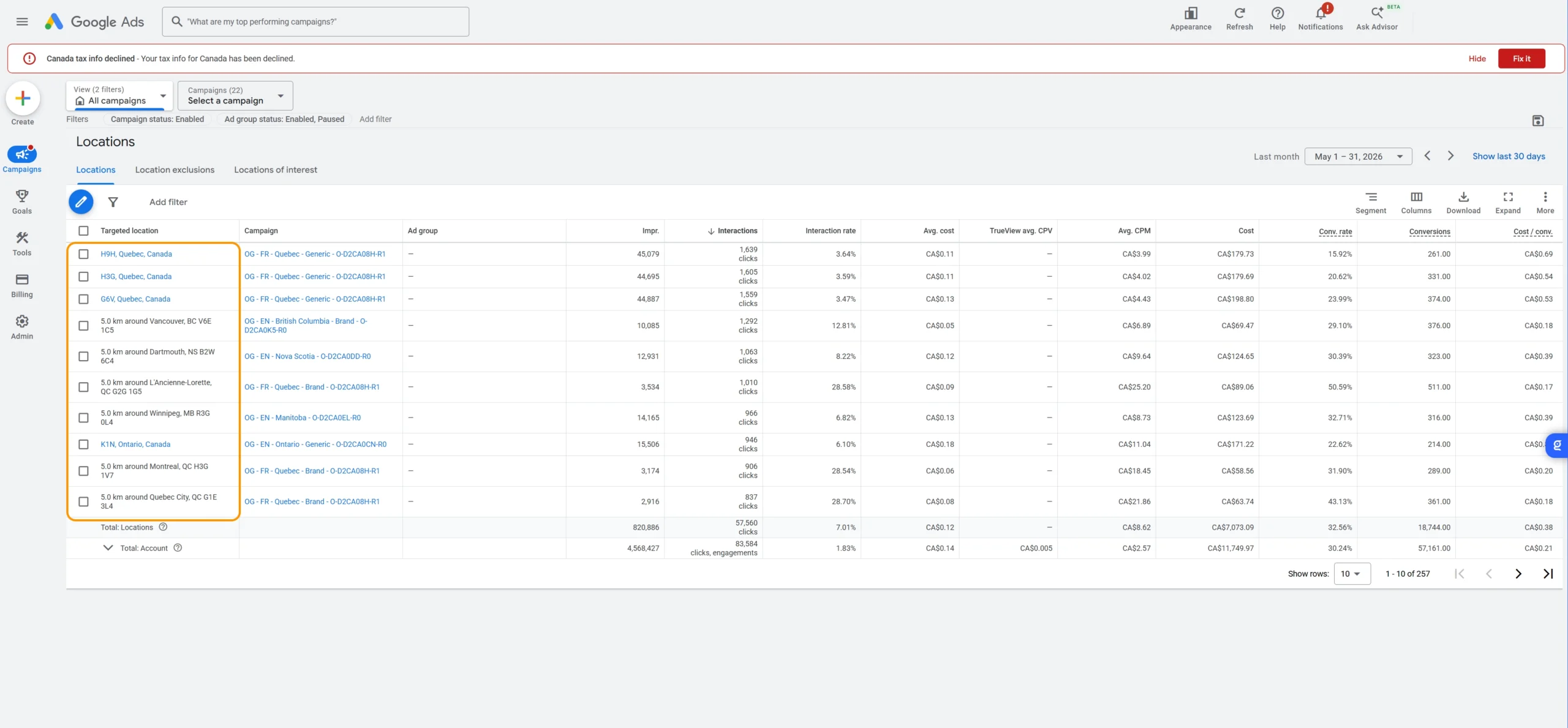Check the K1N, Ontario row

[x=83, y=445]
